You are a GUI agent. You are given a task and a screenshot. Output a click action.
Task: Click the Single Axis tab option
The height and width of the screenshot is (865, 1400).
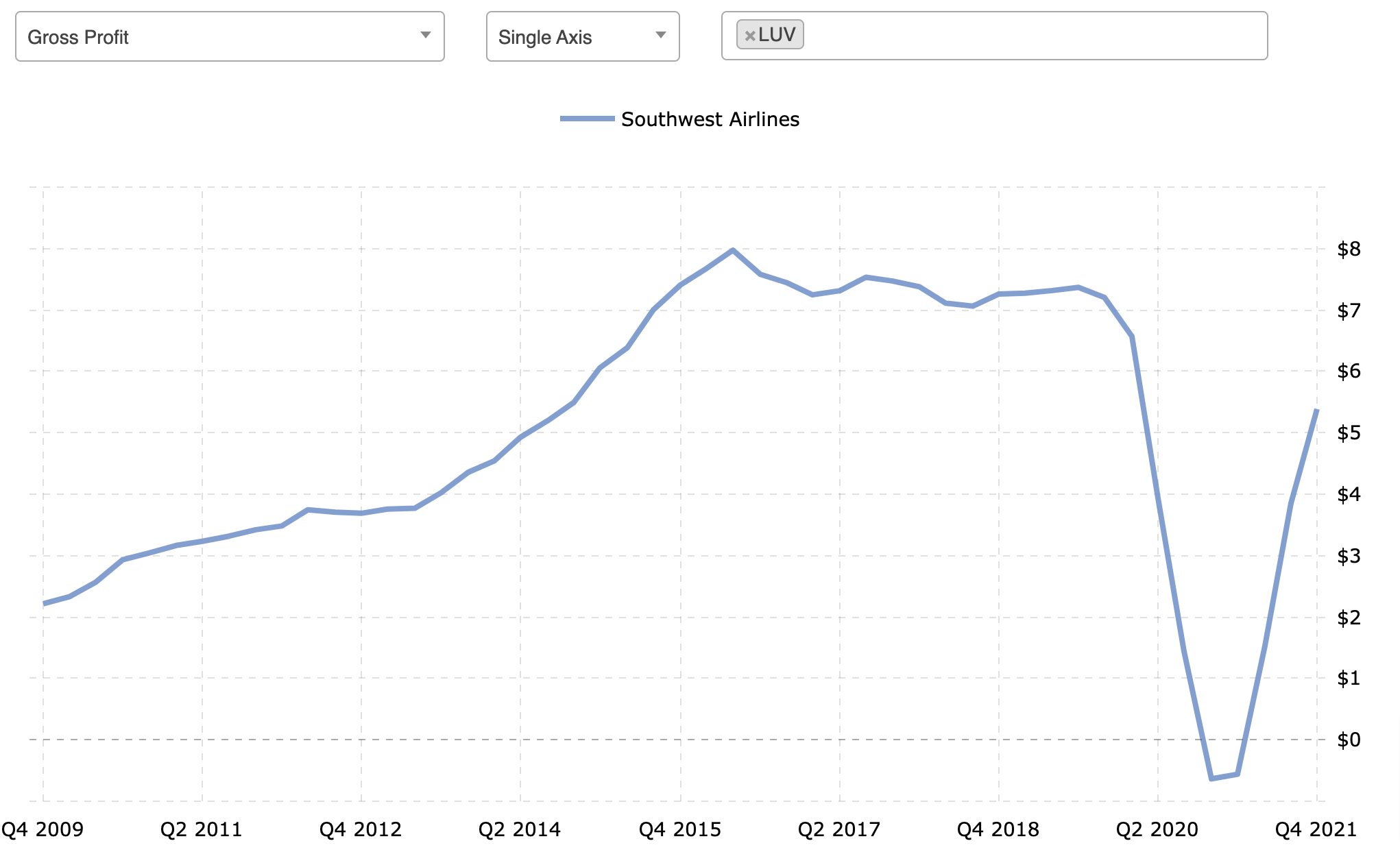point(578,35)
